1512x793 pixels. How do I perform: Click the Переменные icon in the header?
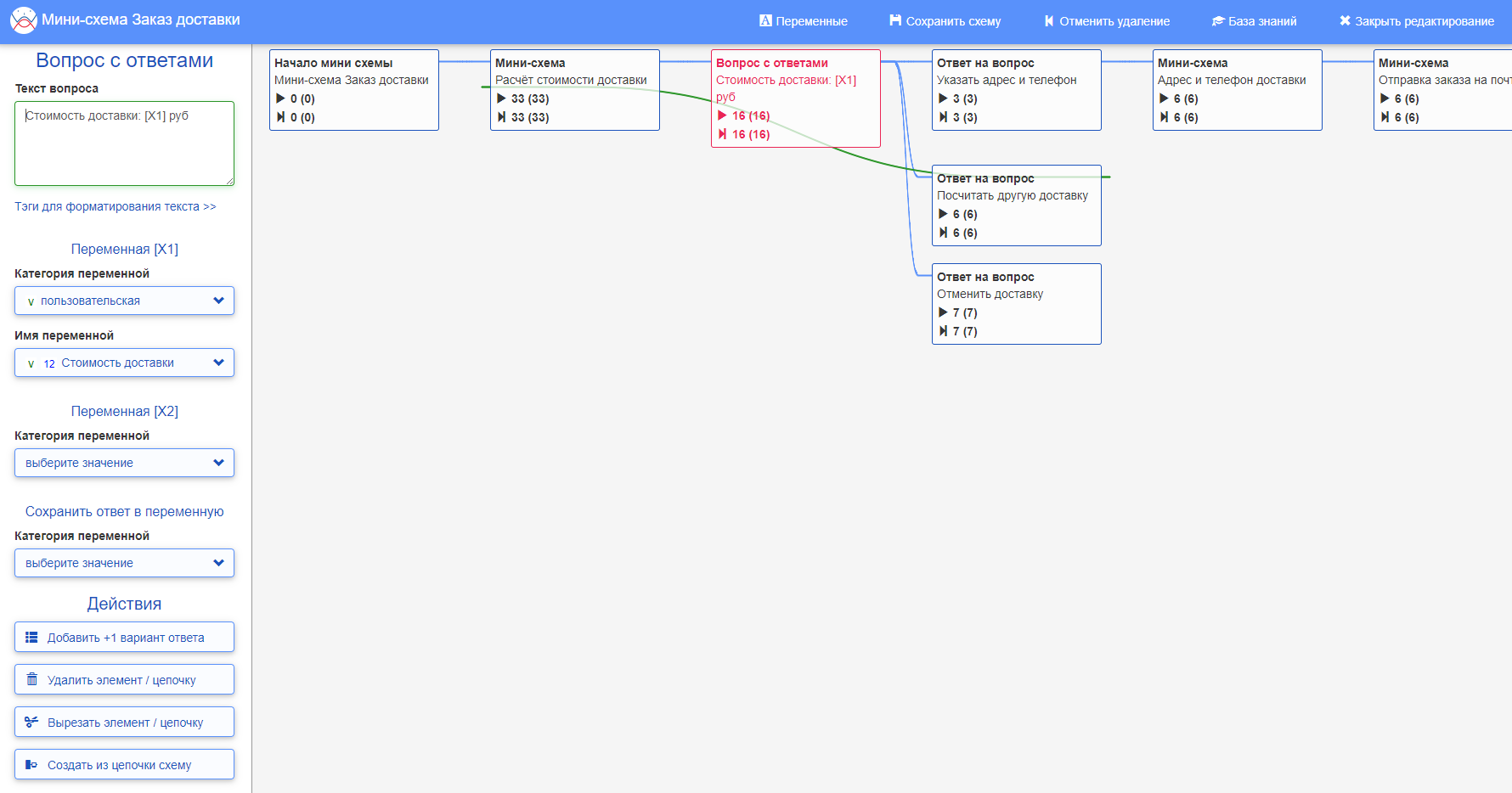click(x=765, y=20)
